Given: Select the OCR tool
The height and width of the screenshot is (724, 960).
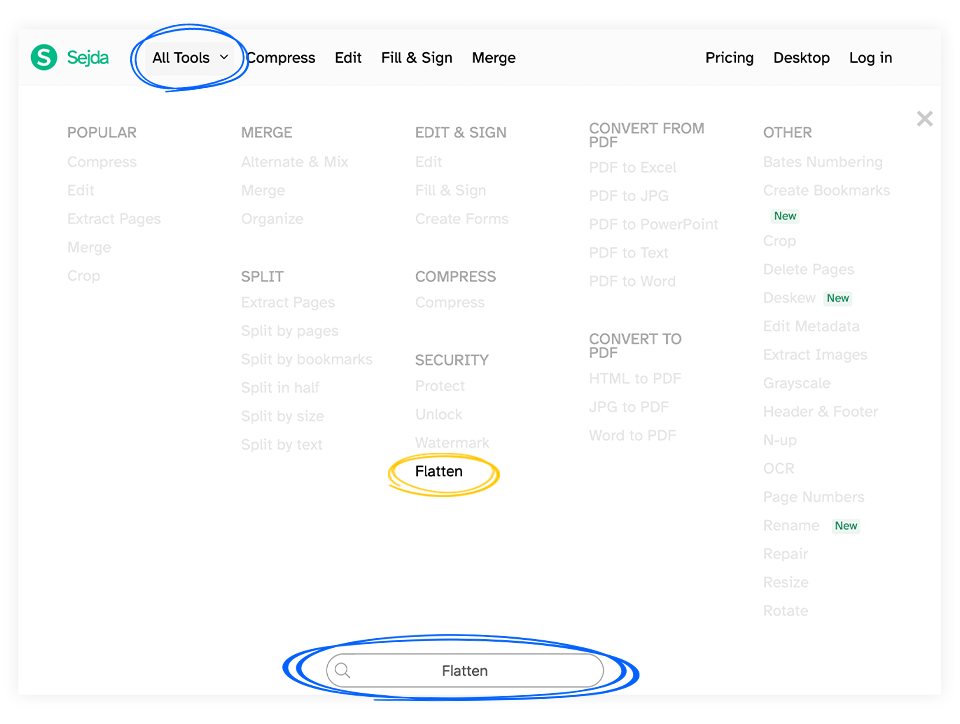Looking at the screenshot, I should tap(778, 468).
